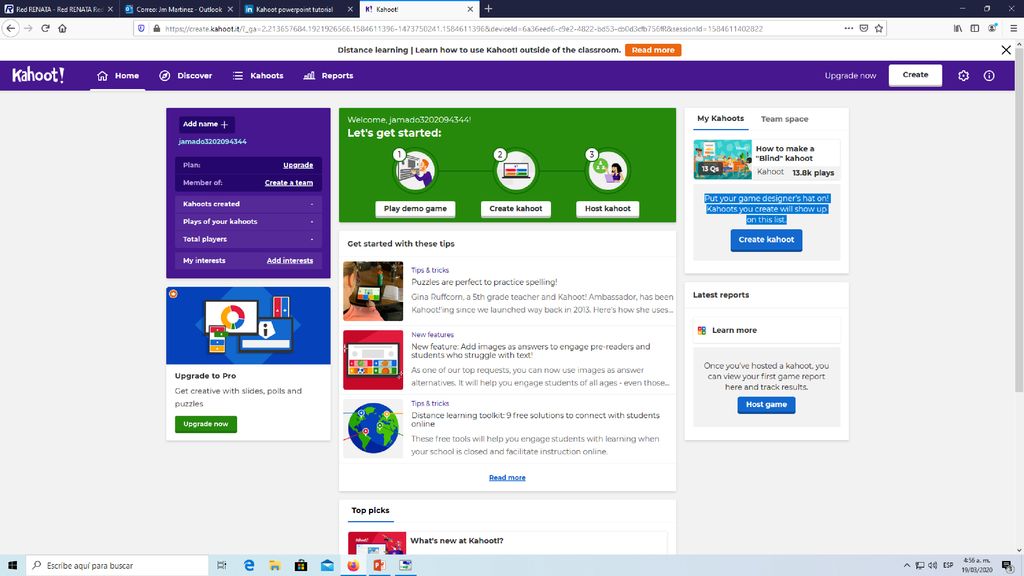Click the white Create button in header
Image resolution: width=1024 pixels, height=576 pixels.
[x=915, y=75]
